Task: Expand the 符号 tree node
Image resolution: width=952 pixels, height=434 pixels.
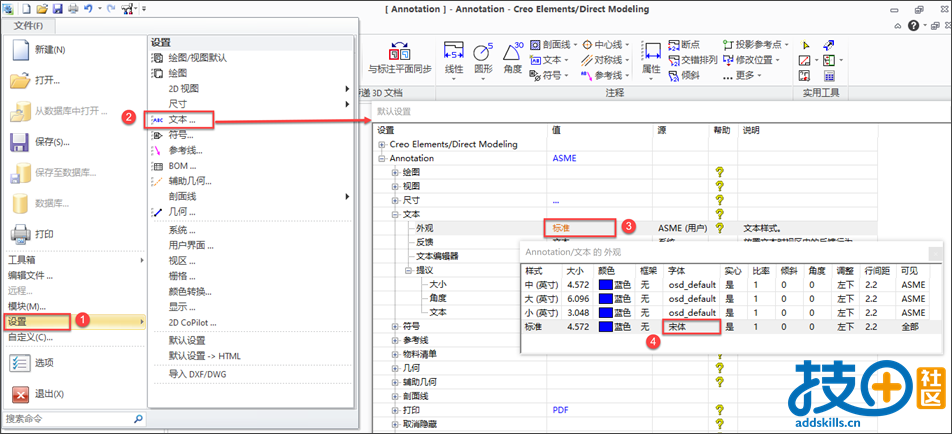Action: (x=395, y=327)
